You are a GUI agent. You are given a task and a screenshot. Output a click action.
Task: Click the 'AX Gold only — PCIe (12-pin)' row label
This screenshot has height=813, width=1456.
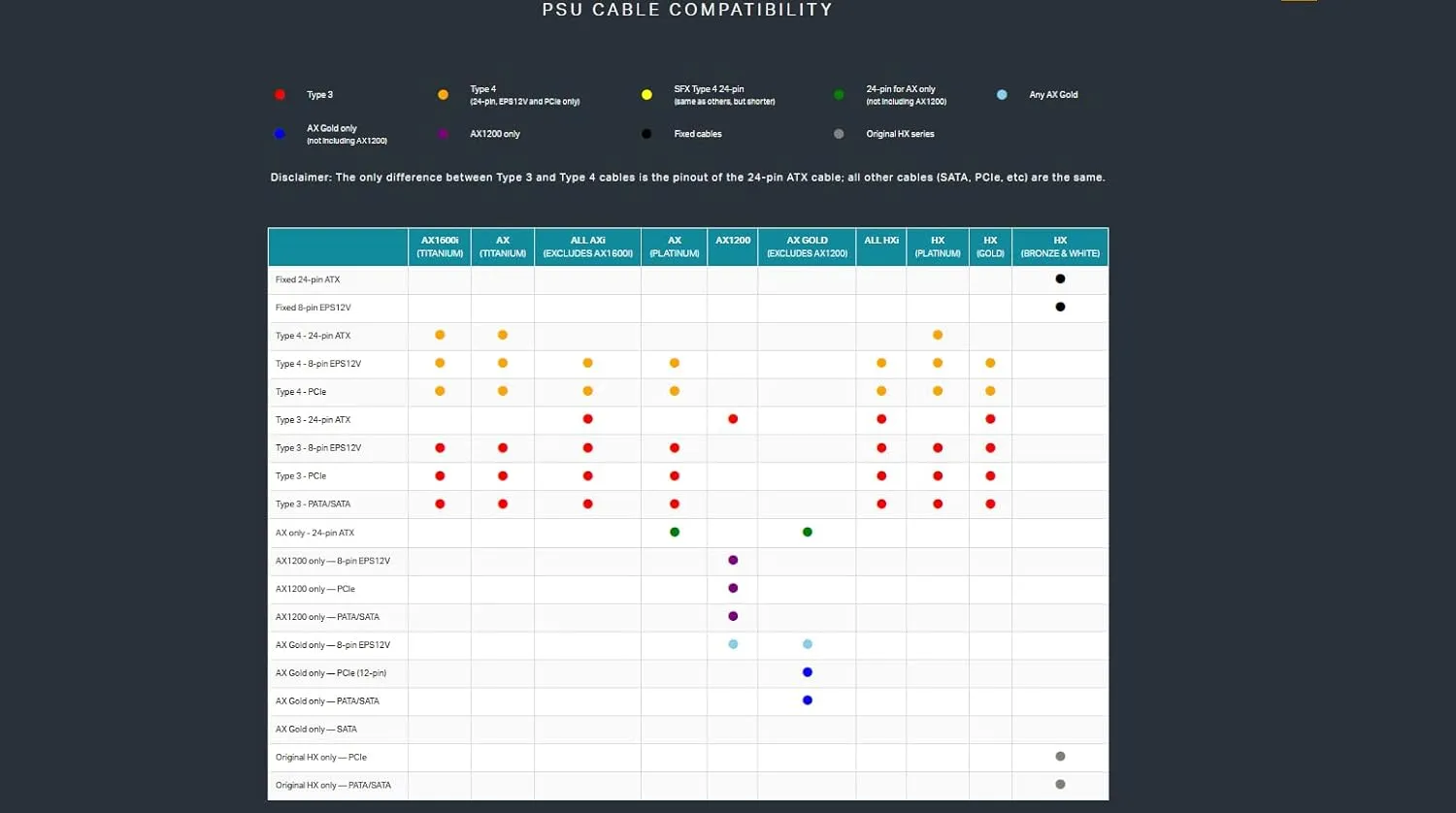click(331, 673)
